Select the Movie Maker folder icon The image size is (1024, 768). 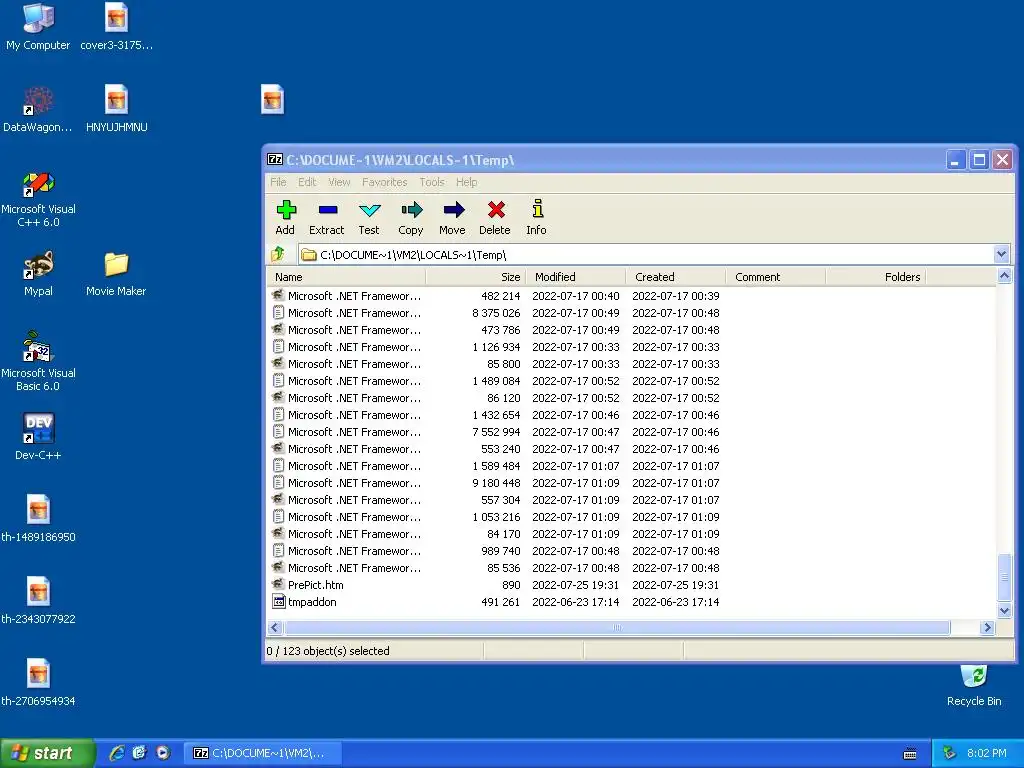pos(116,273)
